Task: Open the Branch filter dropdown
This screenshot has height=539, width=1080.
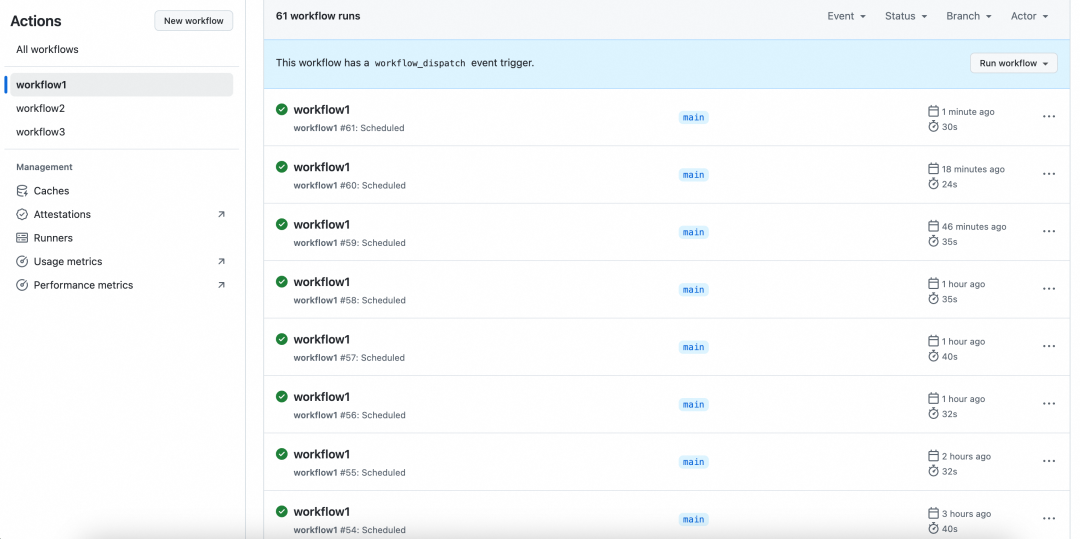Action: (x=968, y=16)
